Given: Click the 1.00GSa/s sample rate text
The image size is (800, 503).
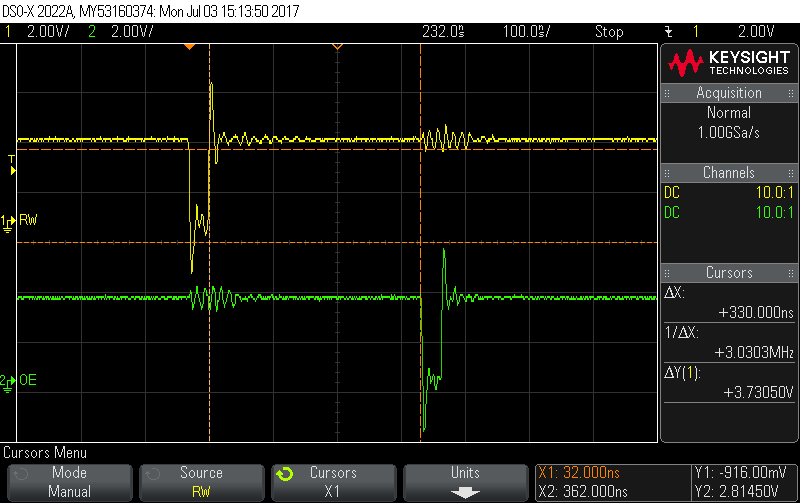Looking at the screenshot, I should point(729,133).
